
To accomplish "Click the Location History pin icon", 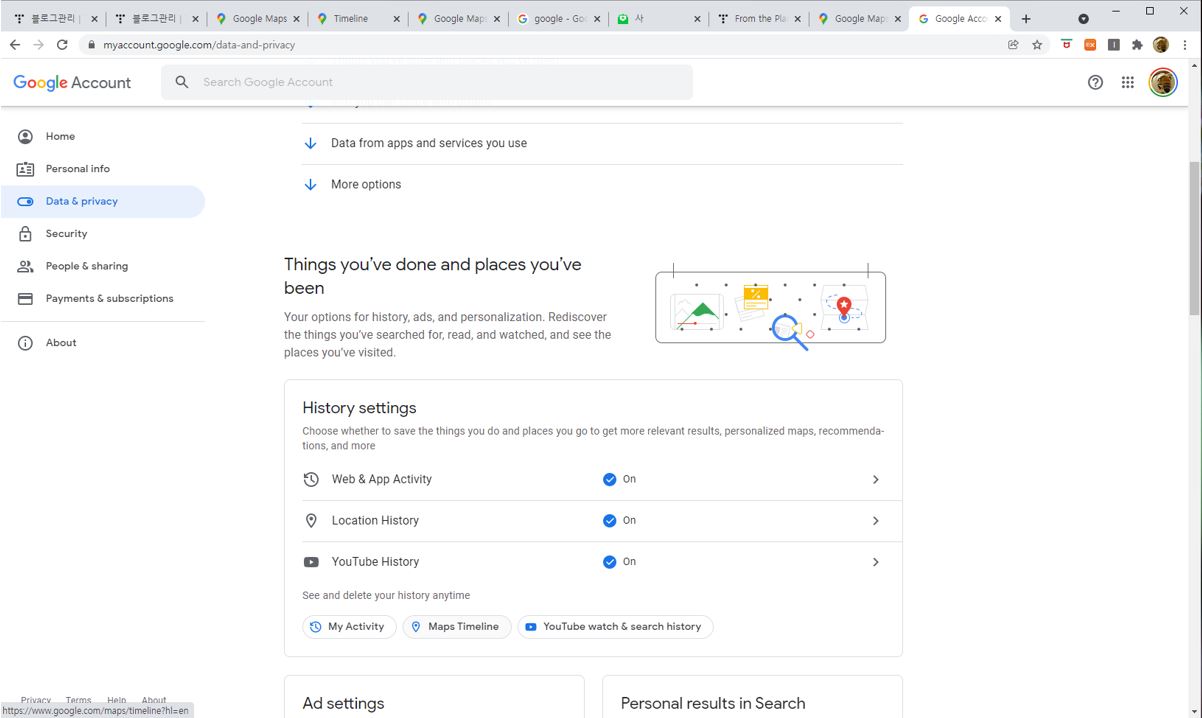I will point(311,520).
